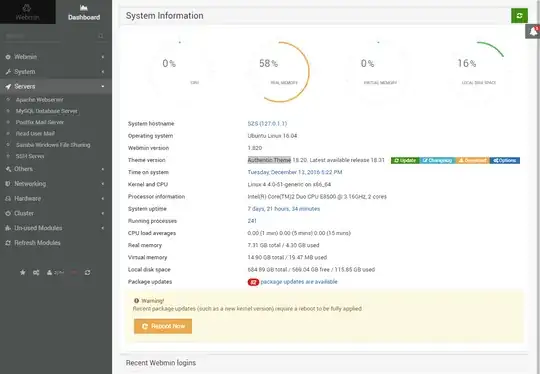Select Refresh Modules in sidebar

tap(37, 243)
